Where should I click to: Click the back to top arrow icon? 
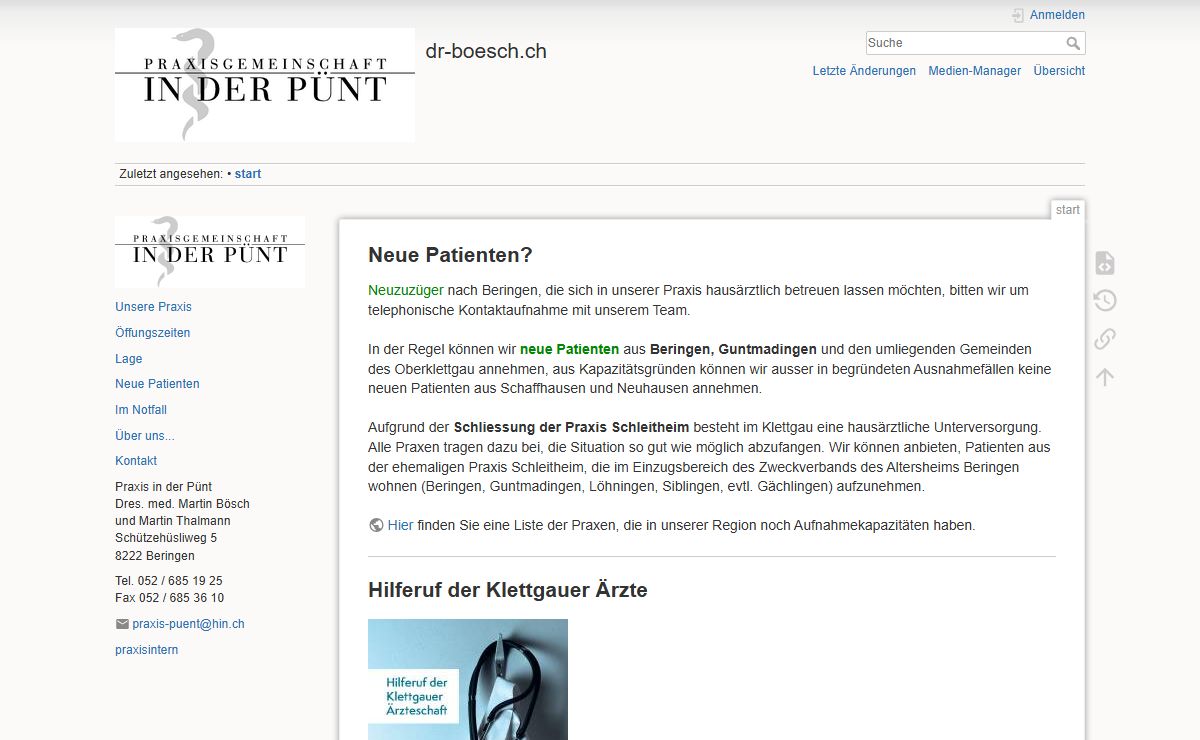tap(1104, 377)
